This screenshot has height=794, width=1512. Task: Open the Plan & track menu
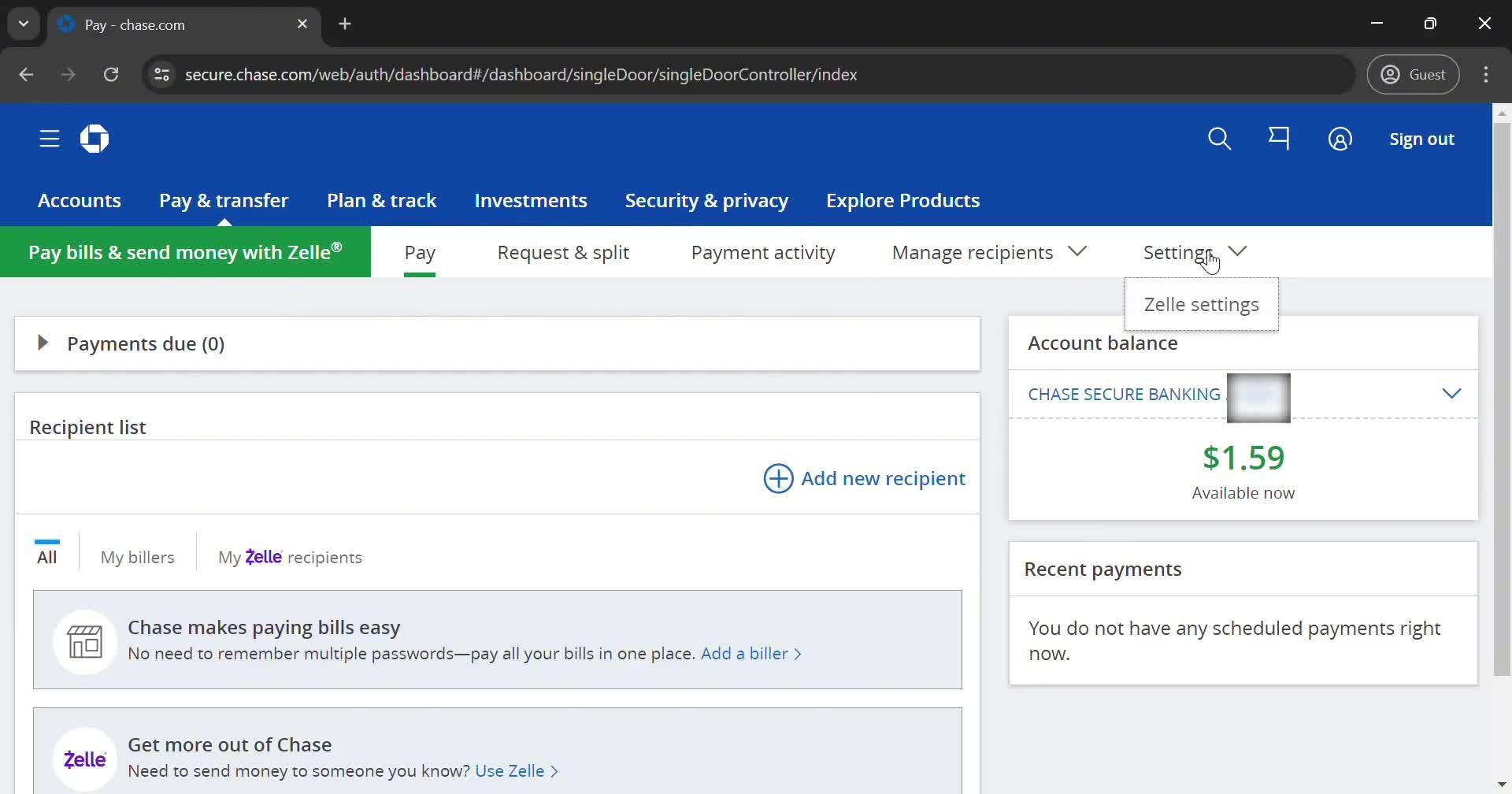381,200
